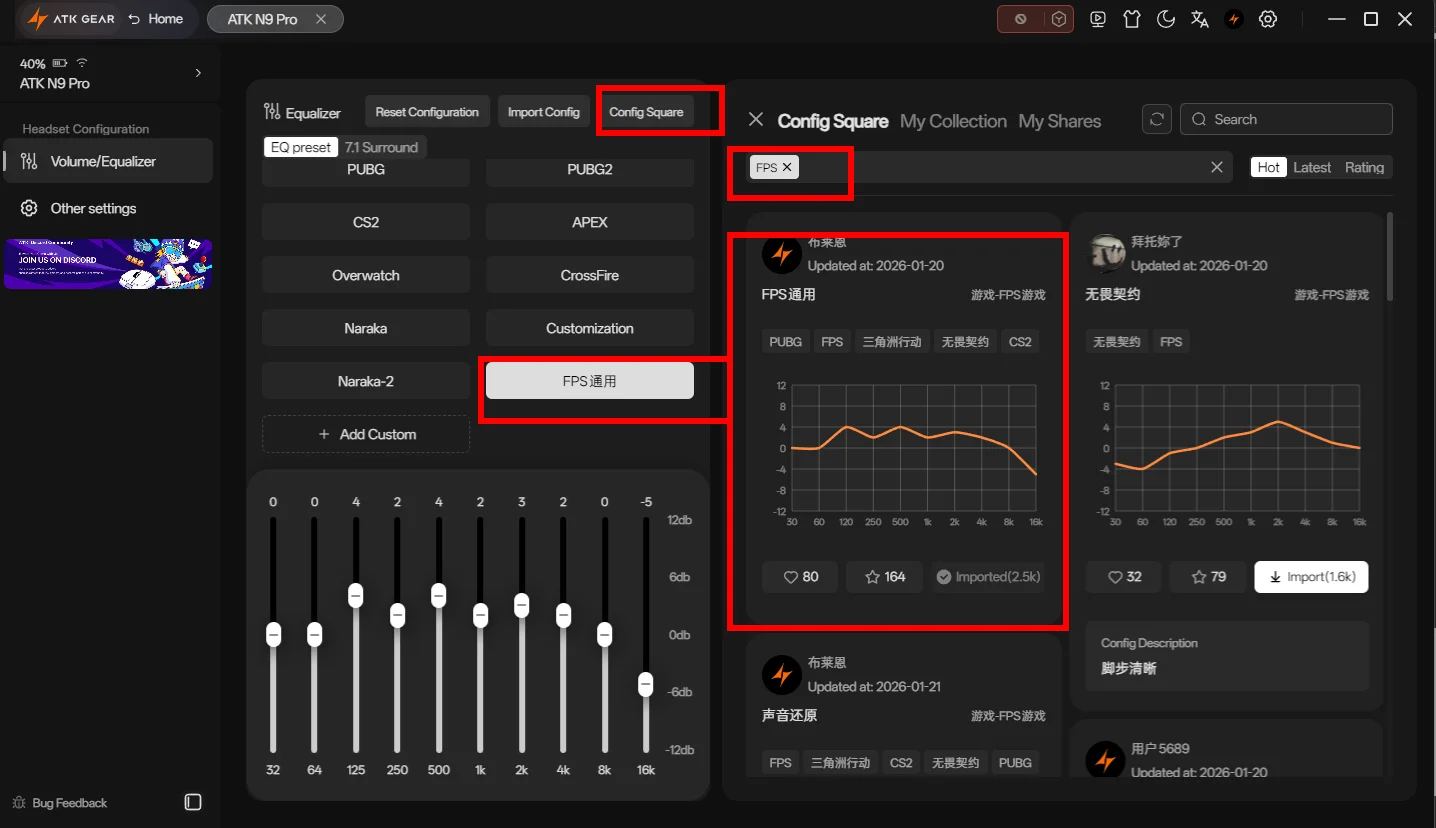Click the hexagon cube icon in title bar
1436x828 pixels.
tap(1058, 19)
